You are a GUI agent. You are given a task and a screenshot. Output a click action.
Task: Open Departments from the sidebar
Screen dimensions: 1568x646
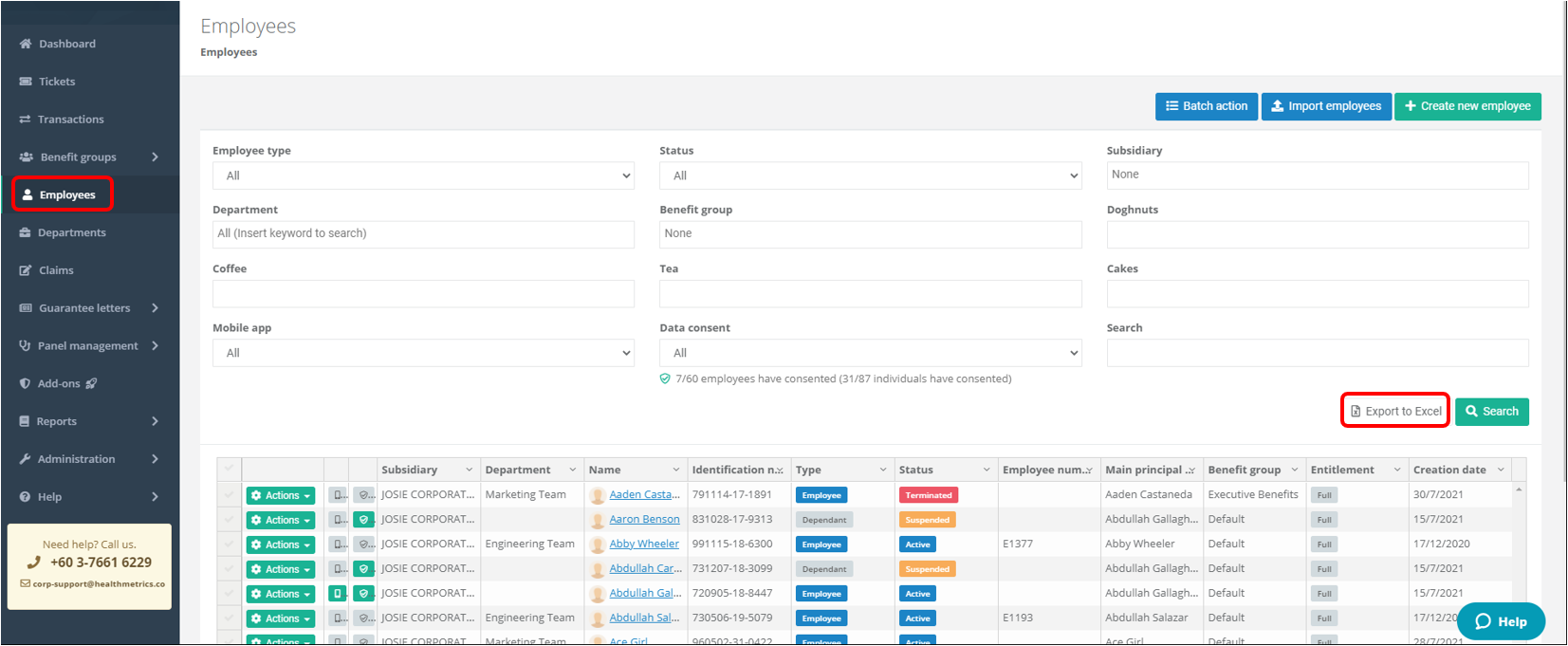coord(71,232)
